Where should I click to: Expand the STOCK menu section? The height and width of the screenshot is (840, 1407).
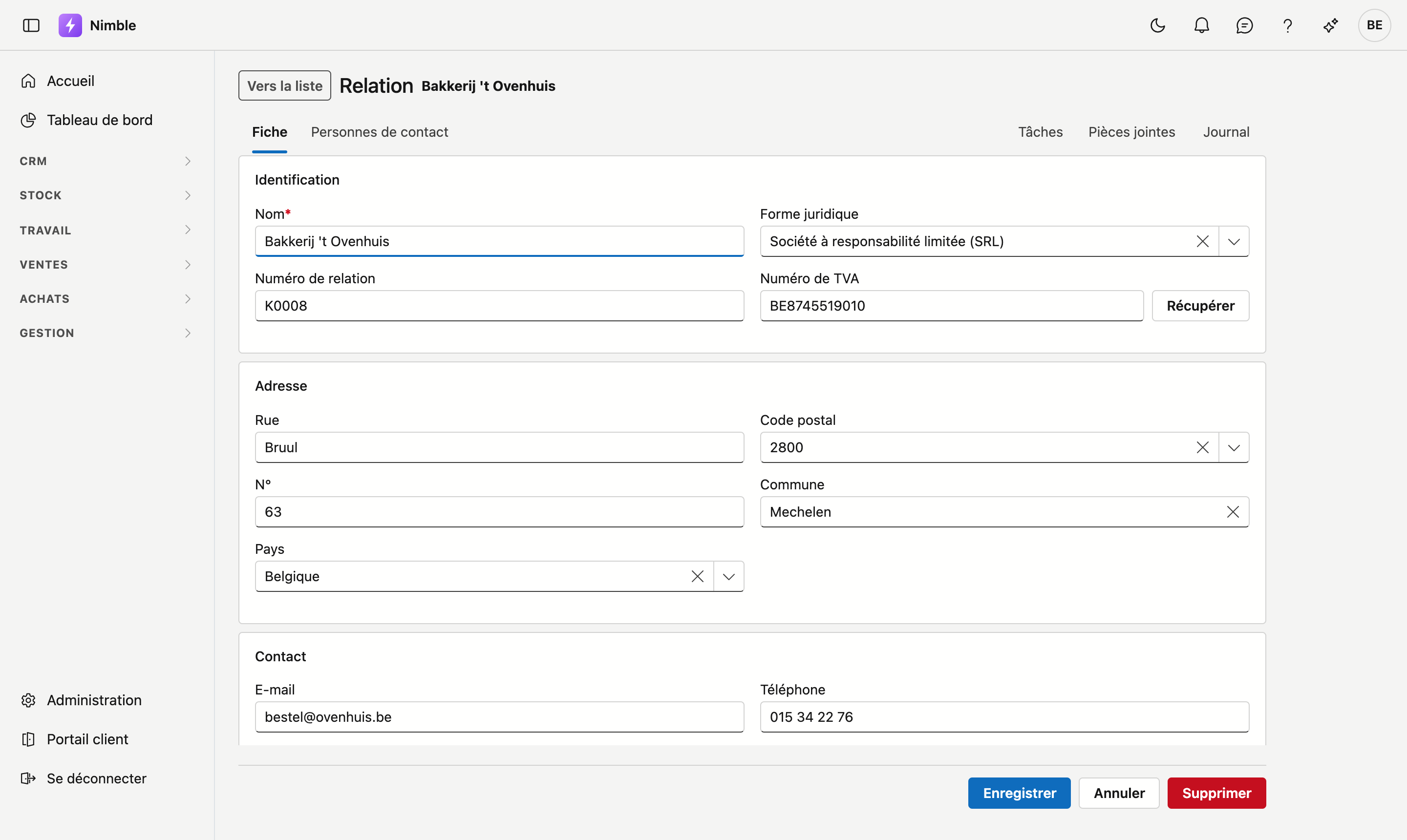(x=107, y=195)
